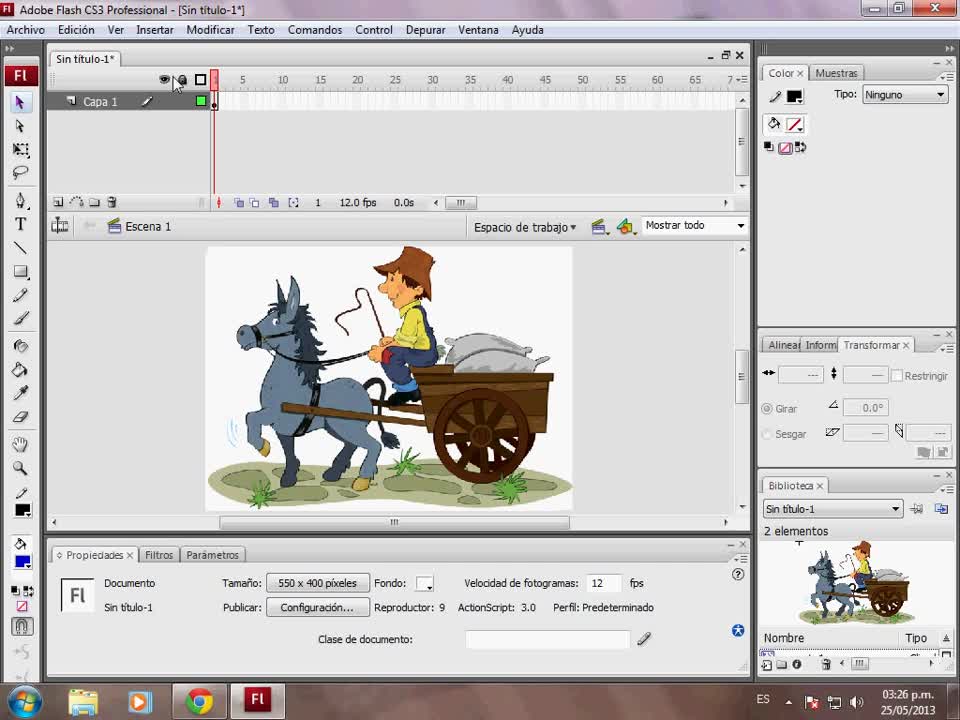Click Insert Layer icon below timeline

point(58,202)
